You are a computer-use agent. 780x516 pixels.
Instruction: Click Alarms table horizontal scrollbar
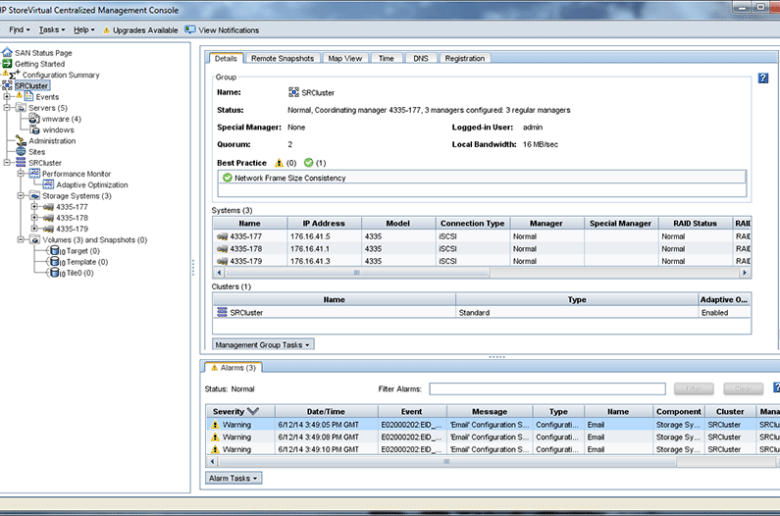click(447, 461)
